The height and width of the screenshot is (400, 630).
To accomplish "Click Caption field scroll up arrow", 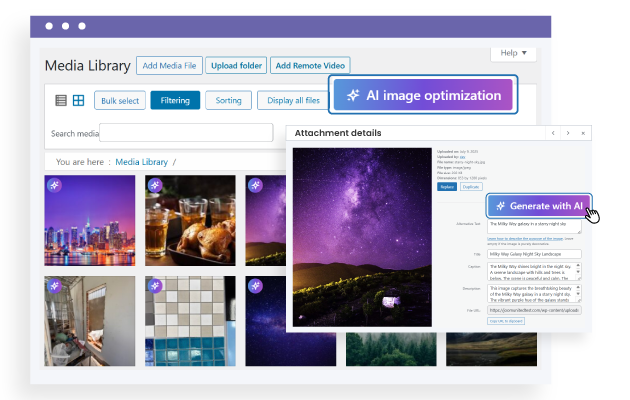I will (578, 265).
